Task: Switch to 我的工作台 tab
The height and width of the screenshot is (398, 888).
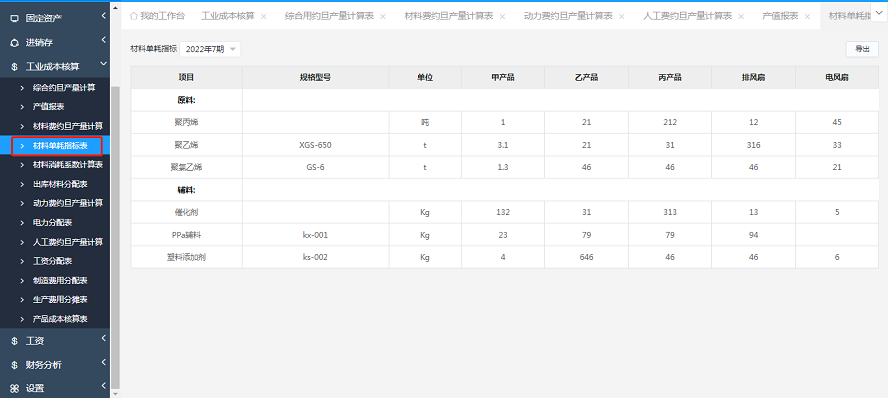Action: point(157,16)
